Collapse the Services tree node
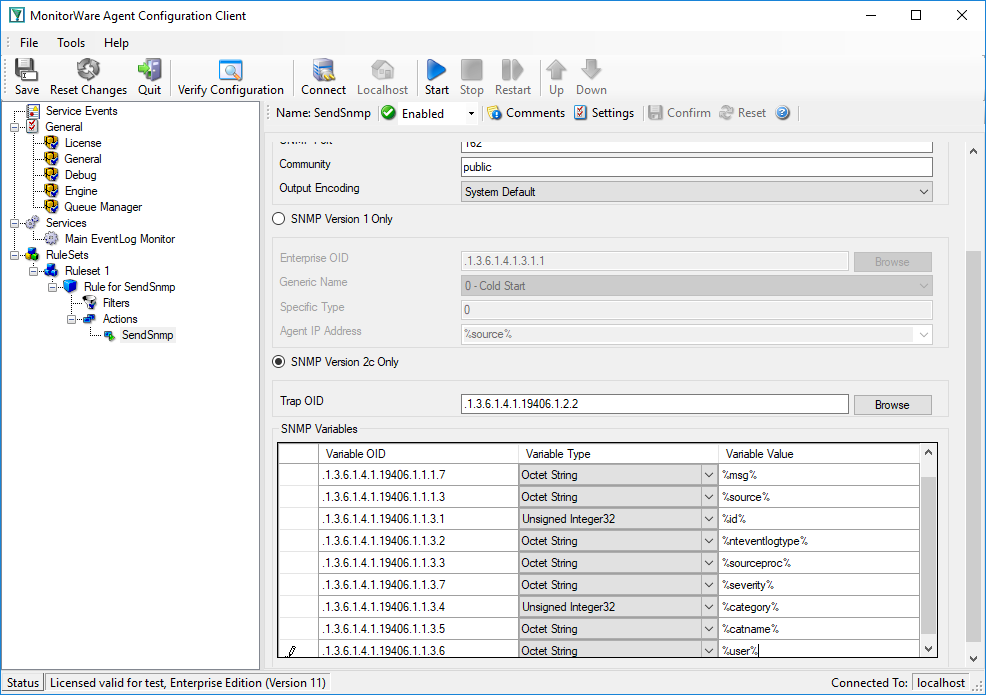 point(14,223)
